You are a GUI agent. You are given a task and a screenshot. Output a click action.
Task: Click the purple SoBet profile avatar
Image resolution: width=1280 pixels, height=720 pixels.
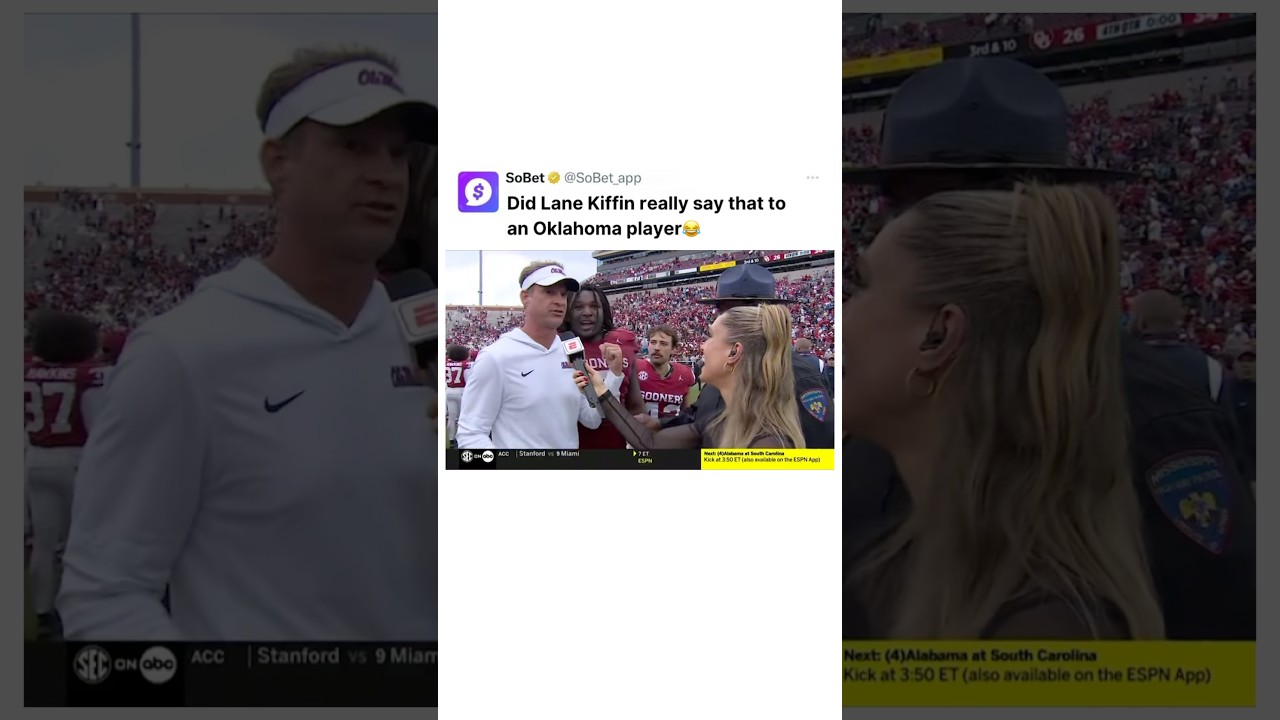[x=478, y=192]
